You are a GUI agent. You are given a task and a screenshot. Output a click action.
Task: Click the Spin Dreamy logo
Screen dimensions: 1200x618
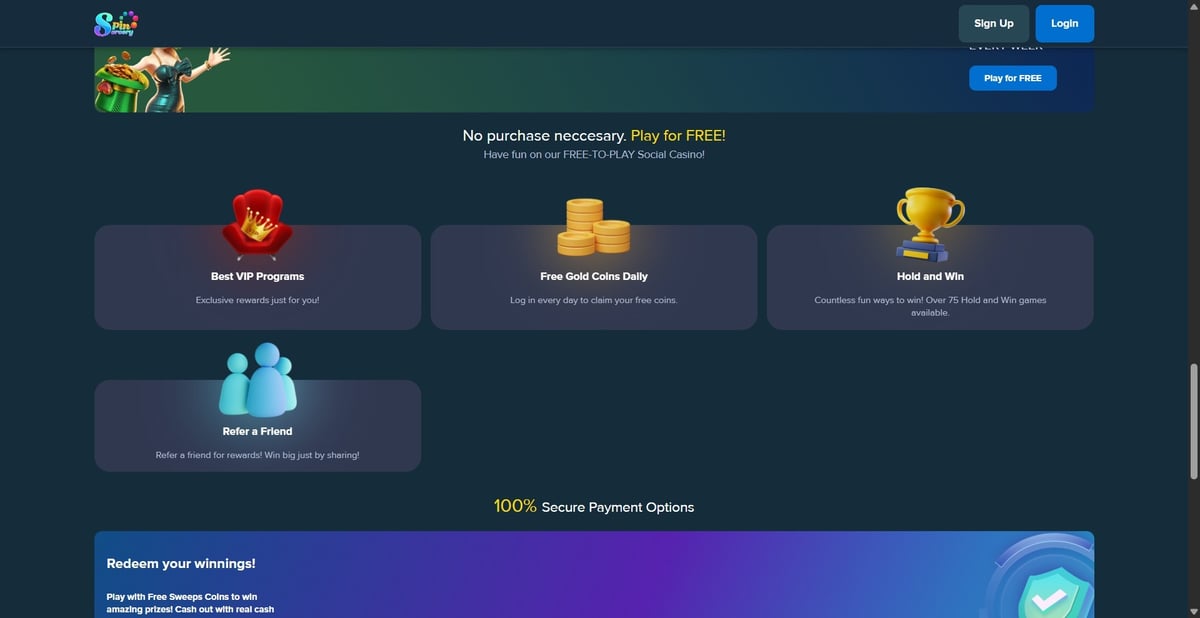point(115,23)
